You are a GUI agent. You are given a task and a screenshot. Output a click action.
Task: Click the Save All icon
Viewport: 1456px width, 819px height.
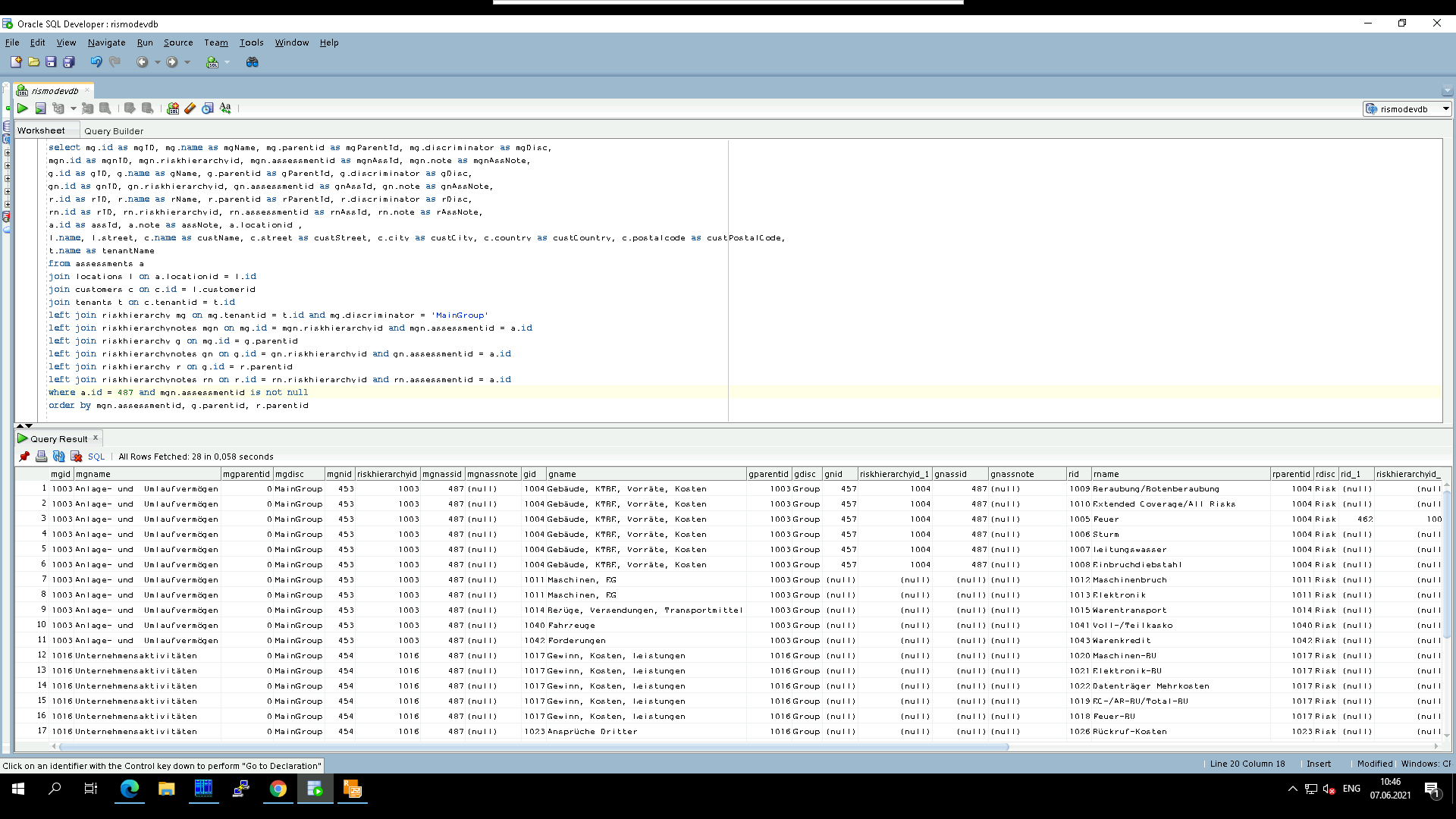coord(68,62)
